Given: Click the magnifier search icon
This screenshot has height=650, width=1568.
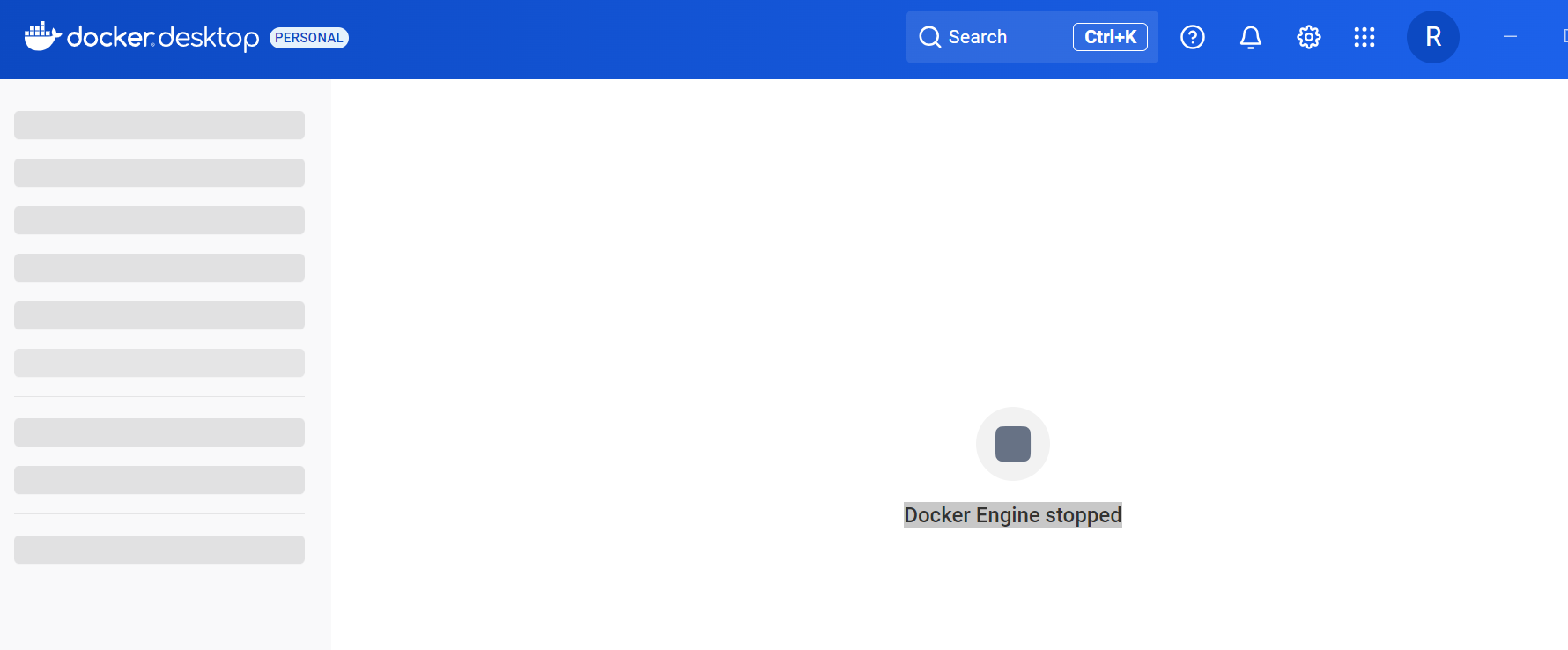Looking at the screenshot, I should click(x=930, y=37).
